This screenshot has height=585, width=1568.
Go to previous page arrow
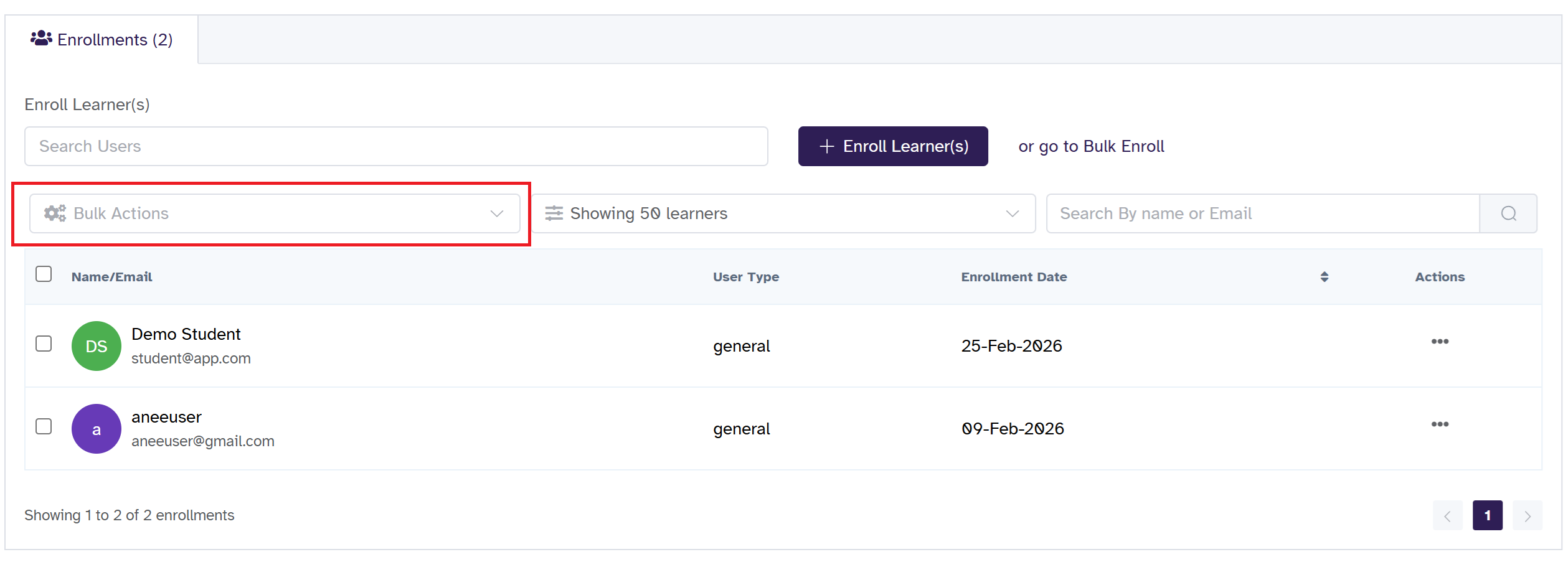tap(1447, 516)
